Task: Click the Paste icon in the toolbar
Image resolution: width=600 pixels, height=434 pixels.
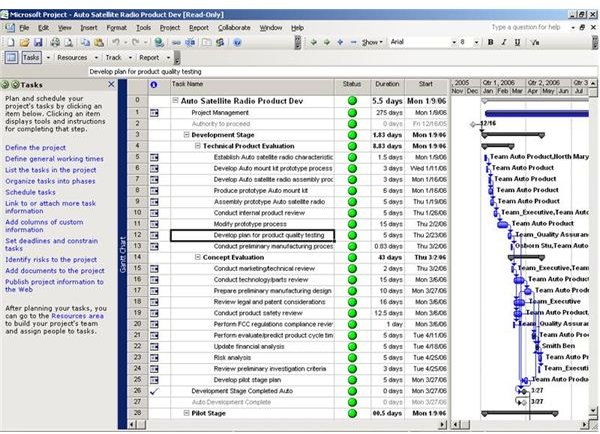Action: pos(99,42)
